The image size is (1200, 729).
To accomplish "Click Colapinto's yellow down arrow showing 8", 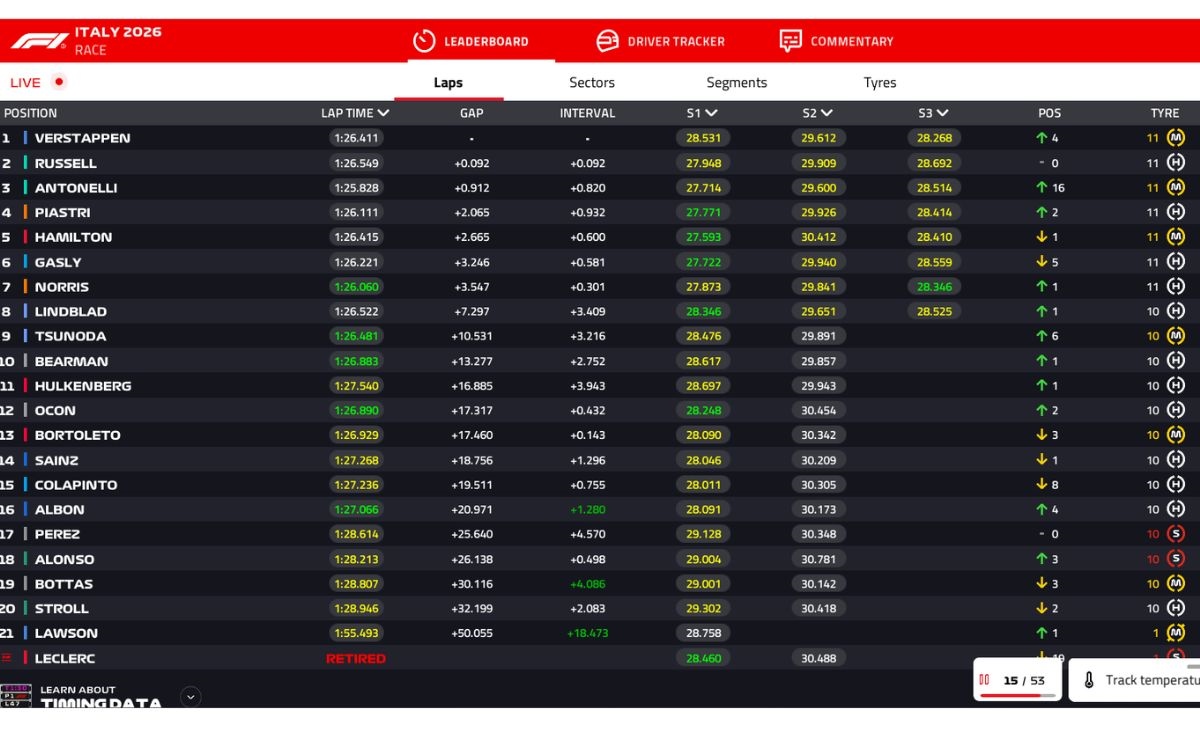I will (1041, 484).
